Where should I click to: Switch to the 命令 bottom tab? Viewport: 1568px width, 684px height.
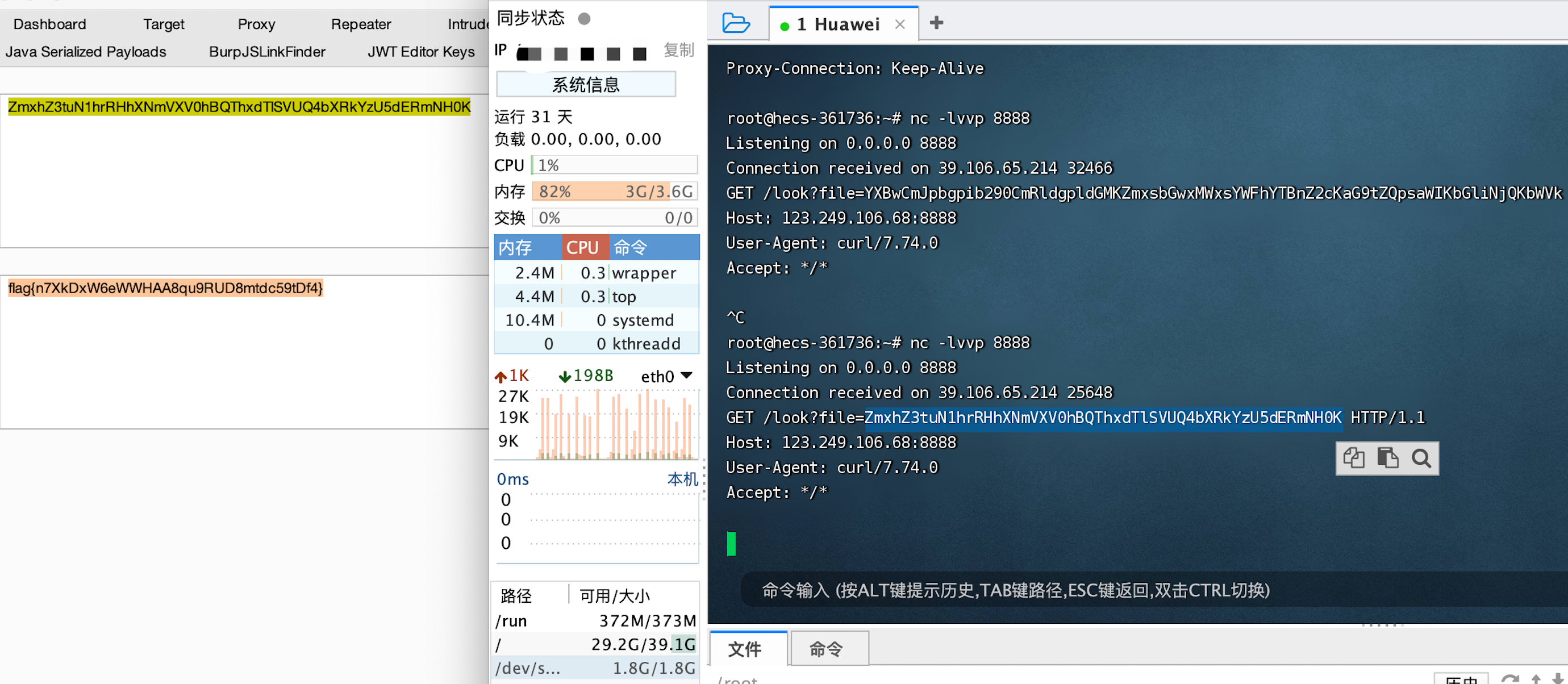click(829, 649)
